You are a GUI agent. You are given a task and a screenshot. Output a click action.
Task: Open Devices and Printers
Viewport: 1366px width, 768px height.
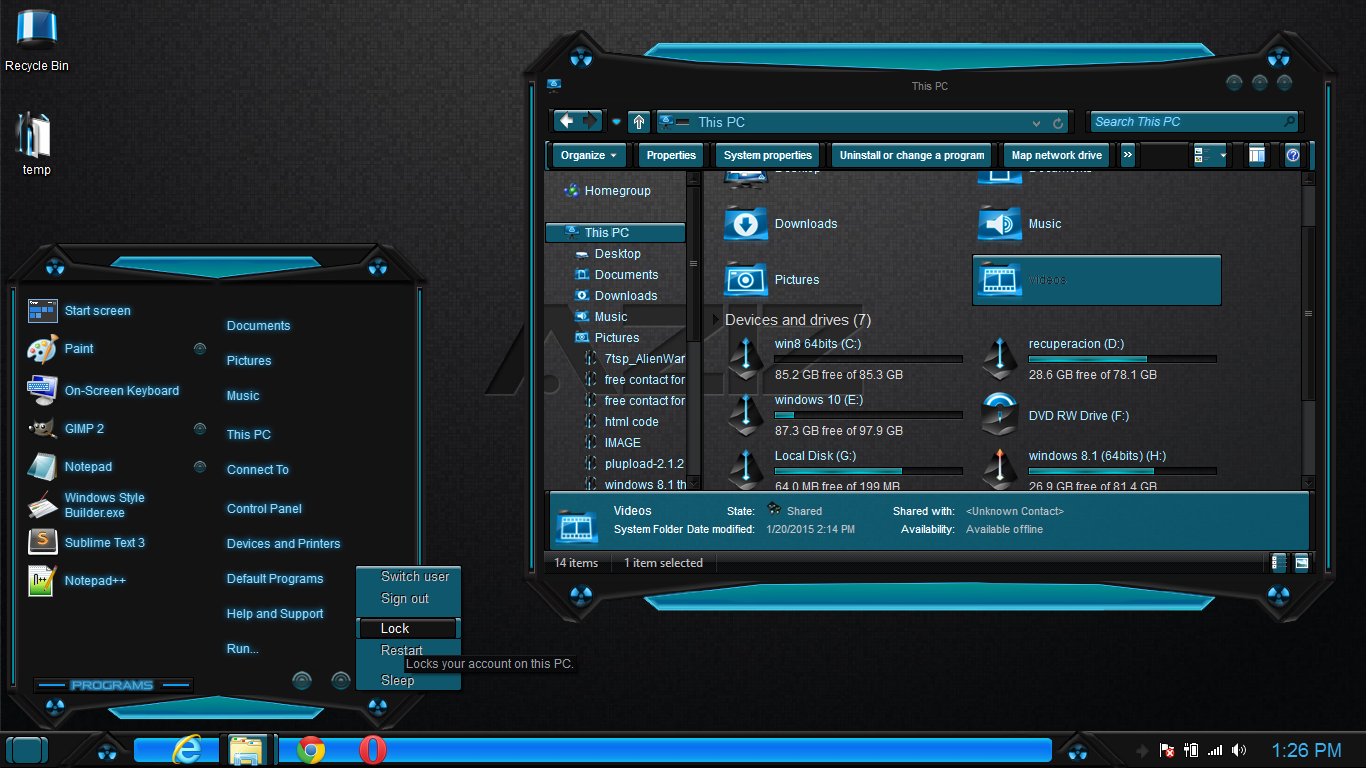pos(283,544)
